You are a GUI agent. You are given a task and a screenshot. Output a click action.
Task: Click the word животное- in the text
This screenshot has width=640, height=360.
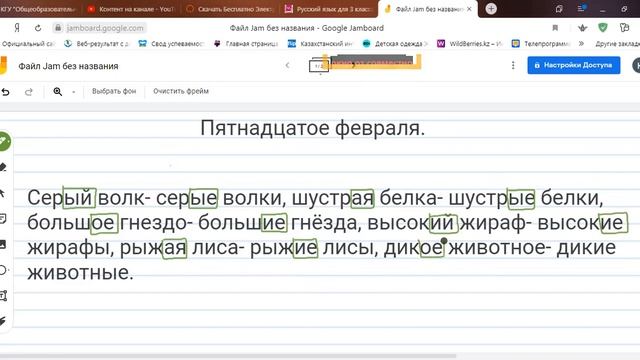coord(500,248)
